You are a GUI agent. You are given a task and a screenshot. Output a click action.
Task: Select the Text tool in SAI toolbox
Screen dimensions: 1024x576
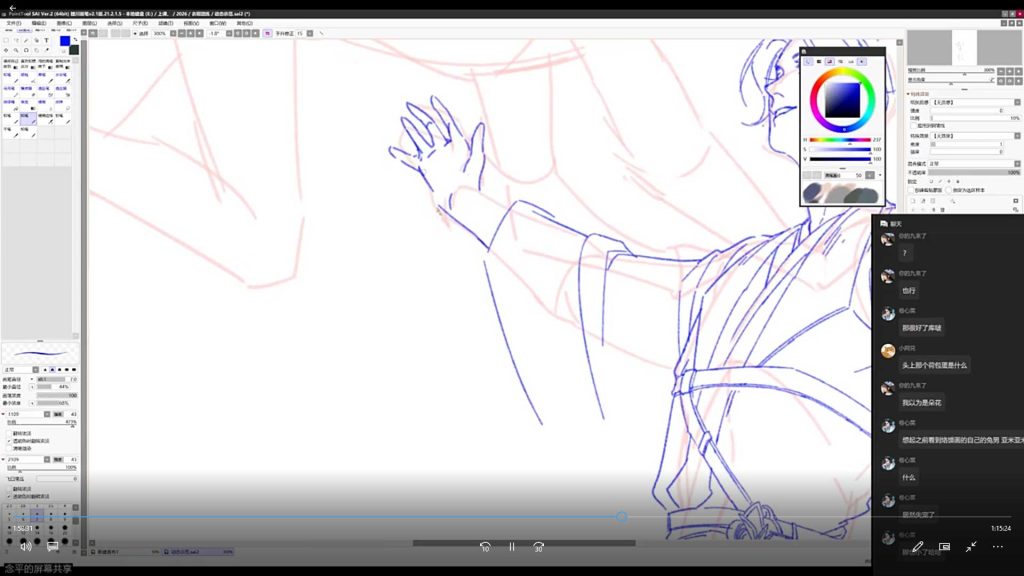coord(46,40)
